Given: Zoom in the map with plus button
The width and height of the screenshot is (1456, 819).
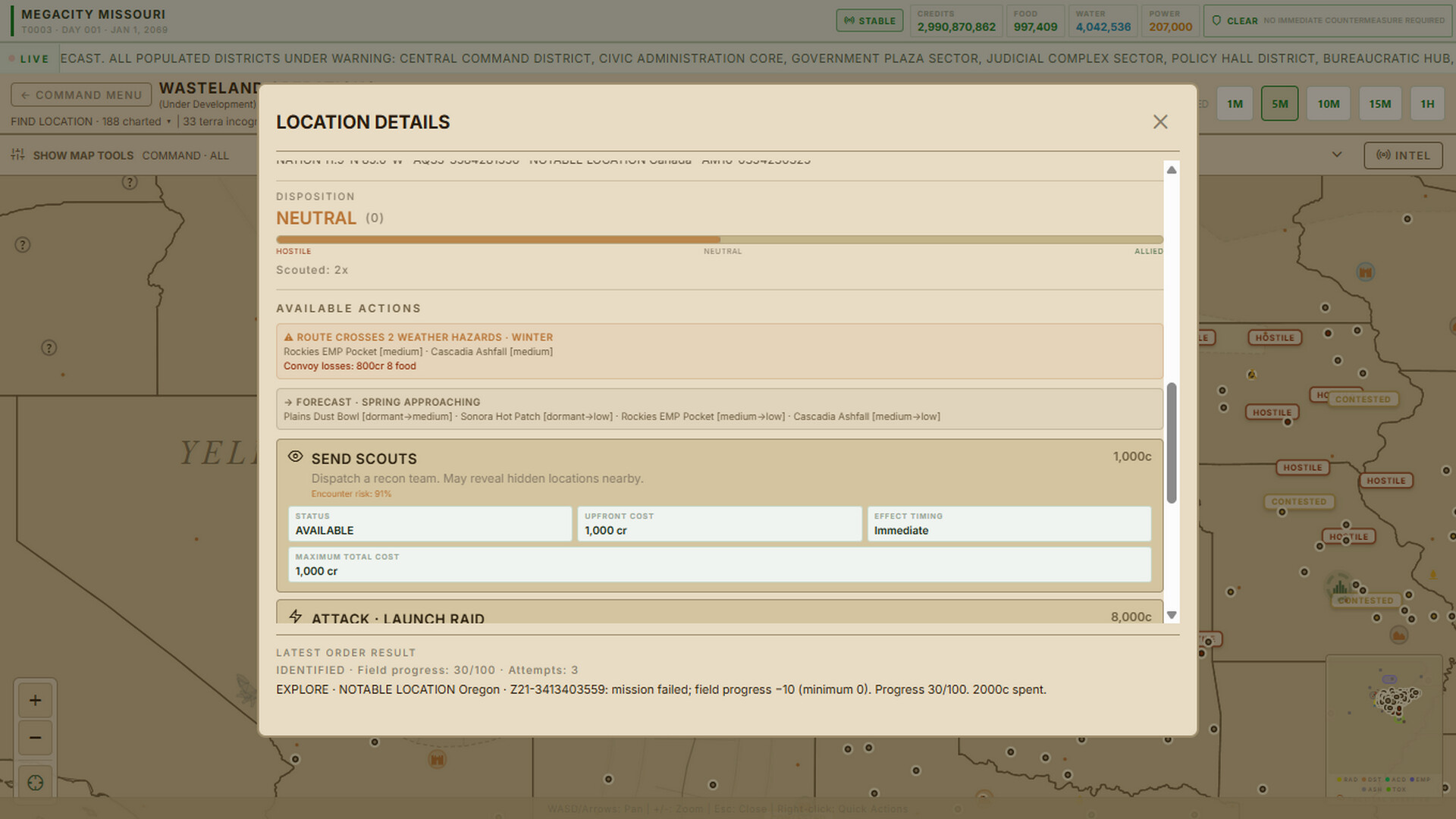Looking at the screenshot, I should [x=35, y=700].
